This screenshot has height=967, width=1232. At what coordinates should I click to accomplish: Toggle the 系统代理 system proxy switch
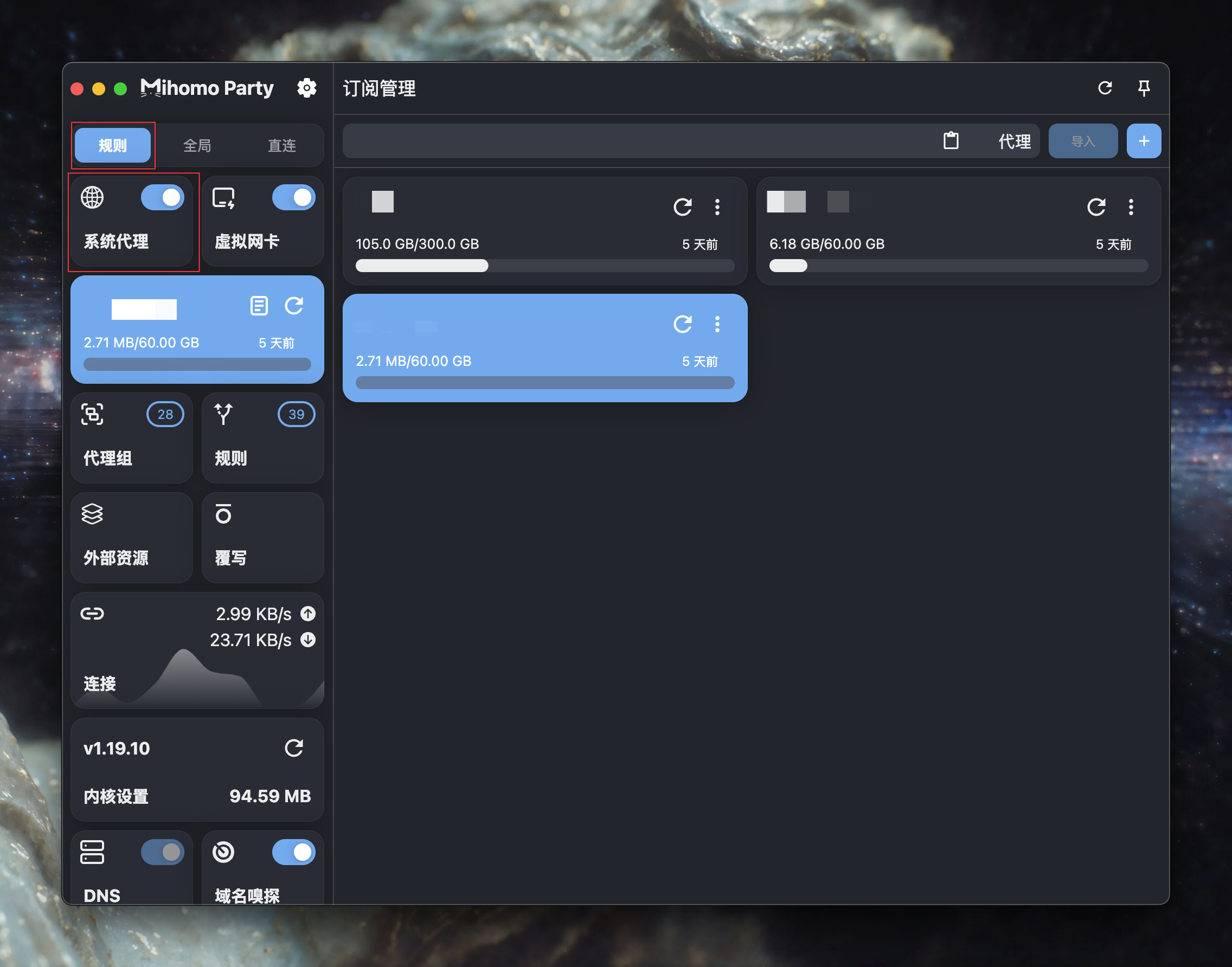[163, 198]
